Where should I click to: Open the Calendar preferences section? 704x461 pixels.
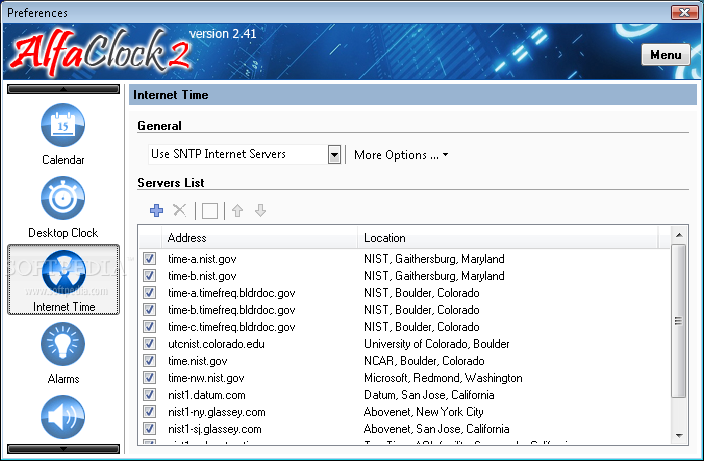[x=63, y=134]
